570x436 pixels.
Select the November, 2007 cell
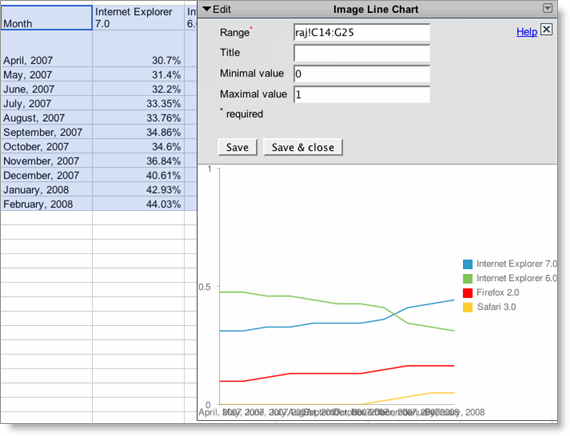tap(47, 161)
